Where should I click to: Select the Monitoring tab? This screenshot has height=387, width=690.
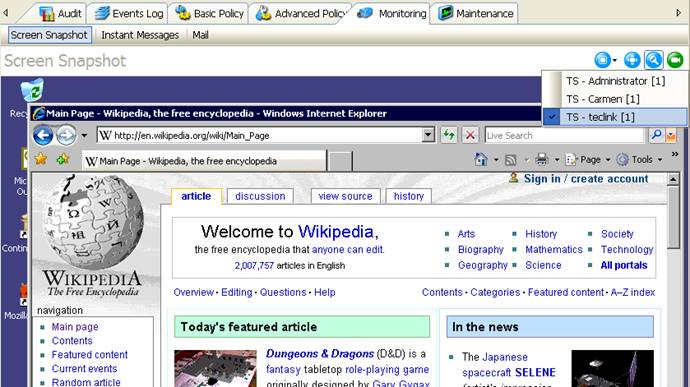[392, 14]
